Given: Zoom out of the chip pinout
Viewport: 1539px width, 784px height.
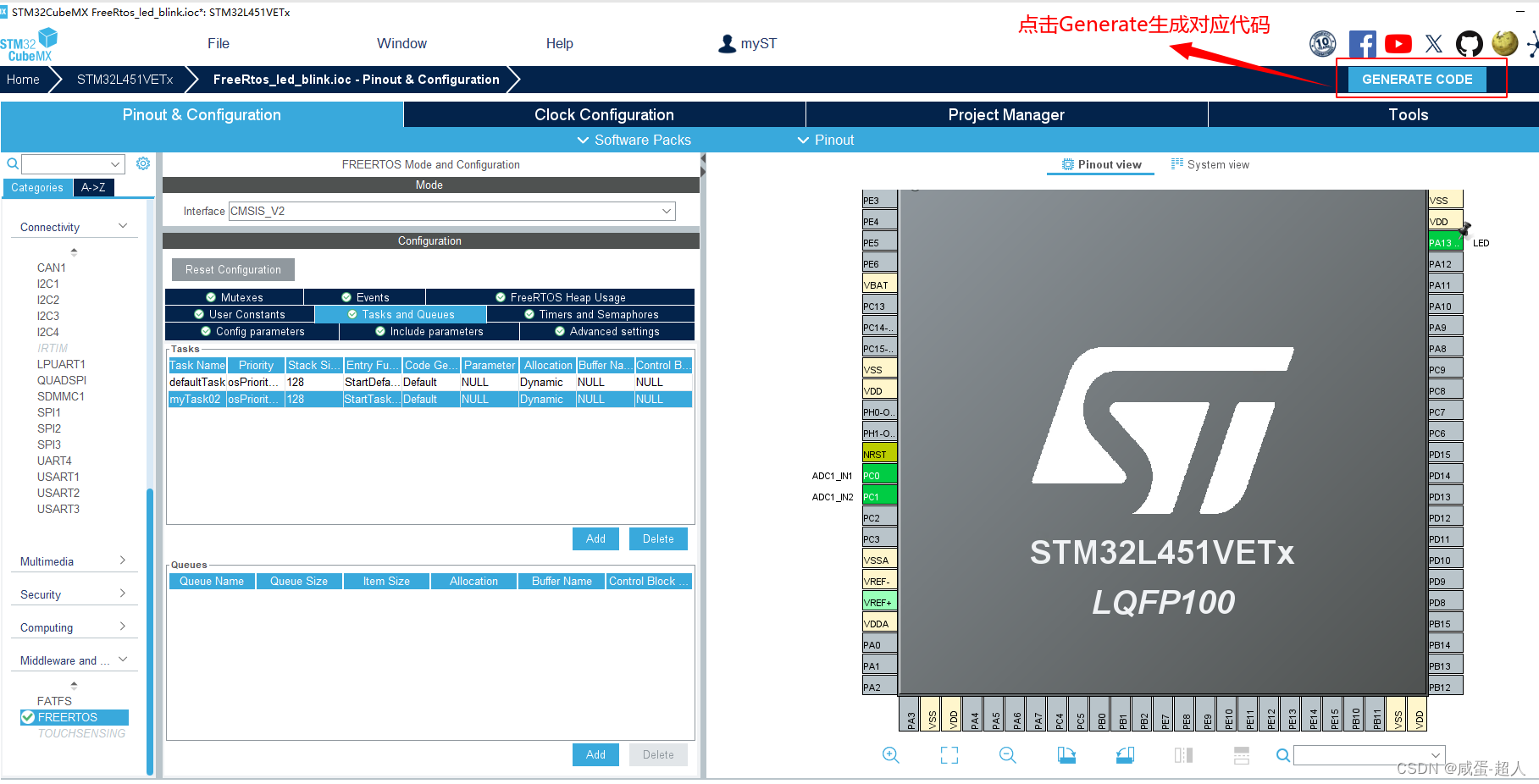Looking at the screenshot, I should pyautogui.click(x=1007, y=754).
